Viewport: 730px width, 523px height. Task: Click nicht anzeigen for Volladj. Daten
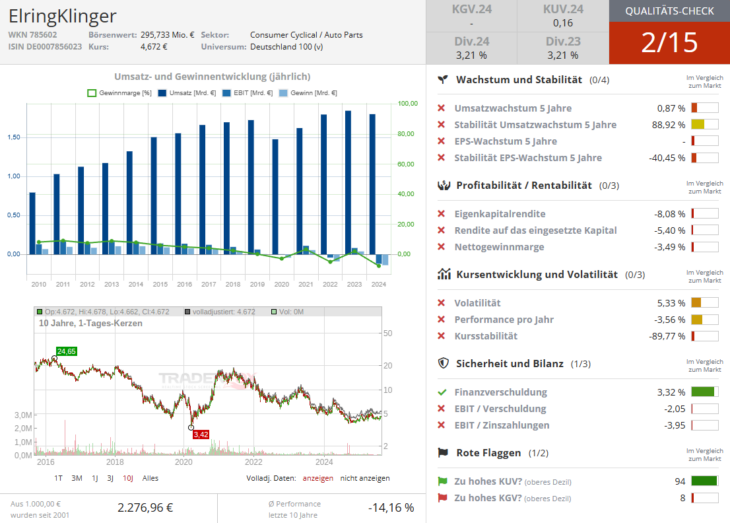(x=365, y=478)
